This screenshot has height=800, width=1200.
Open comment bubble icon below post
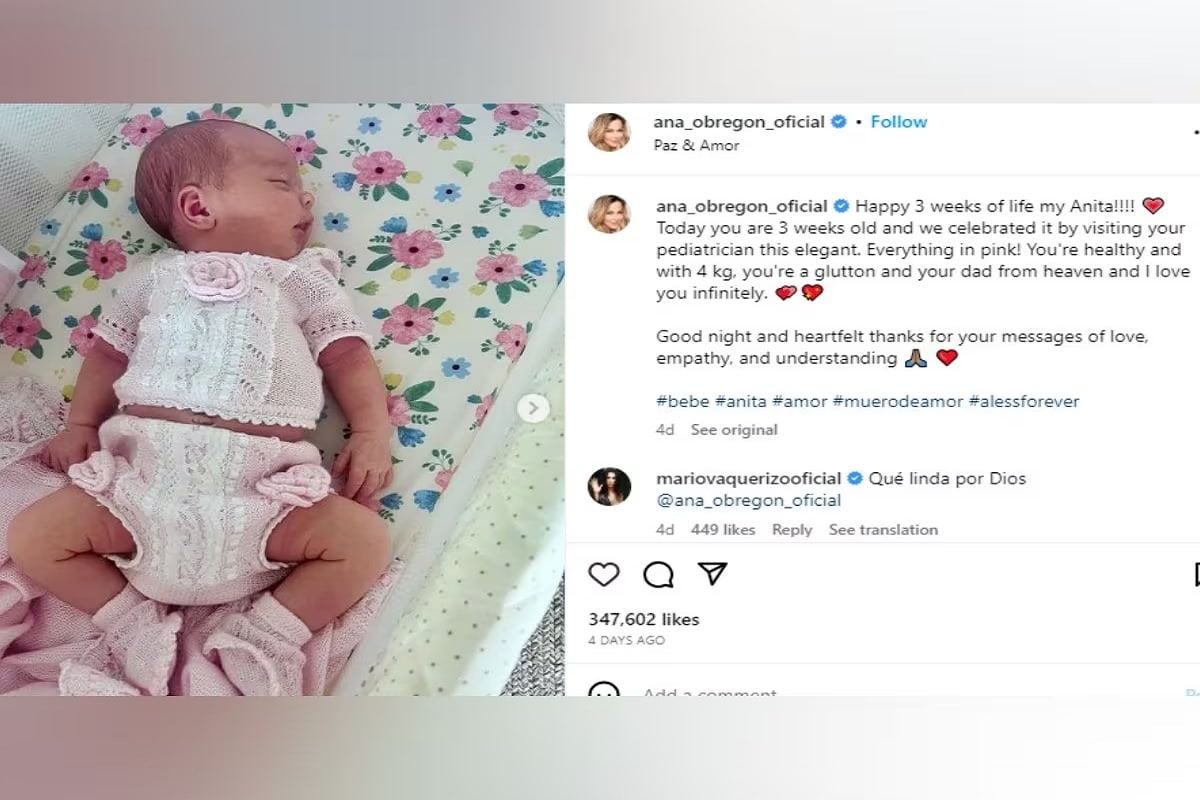click(x=658, y=574)
